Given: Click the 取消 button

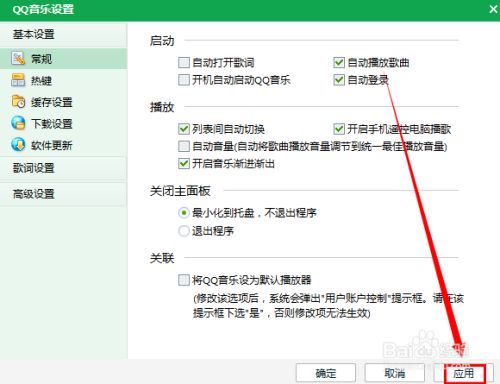Looking at the screenshot, I should point(395,373).
